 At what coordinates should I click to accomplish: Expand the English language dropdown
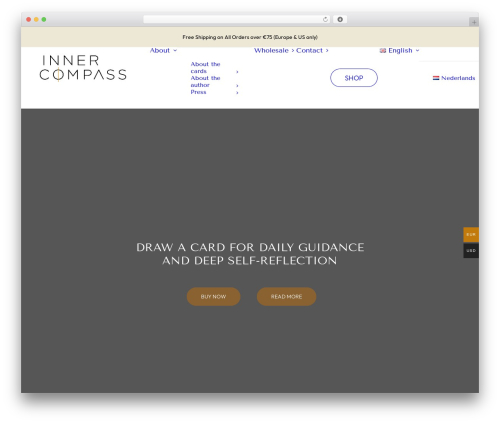(399, 50)
